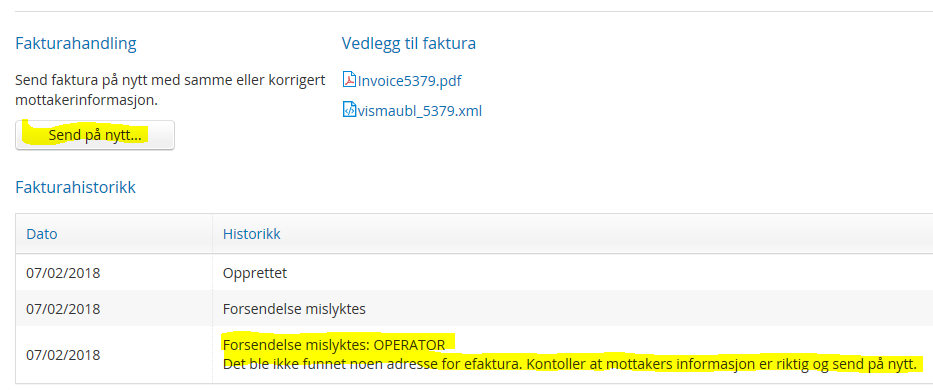
Task: Select the Opprettet history row
Action: [474, 273]
